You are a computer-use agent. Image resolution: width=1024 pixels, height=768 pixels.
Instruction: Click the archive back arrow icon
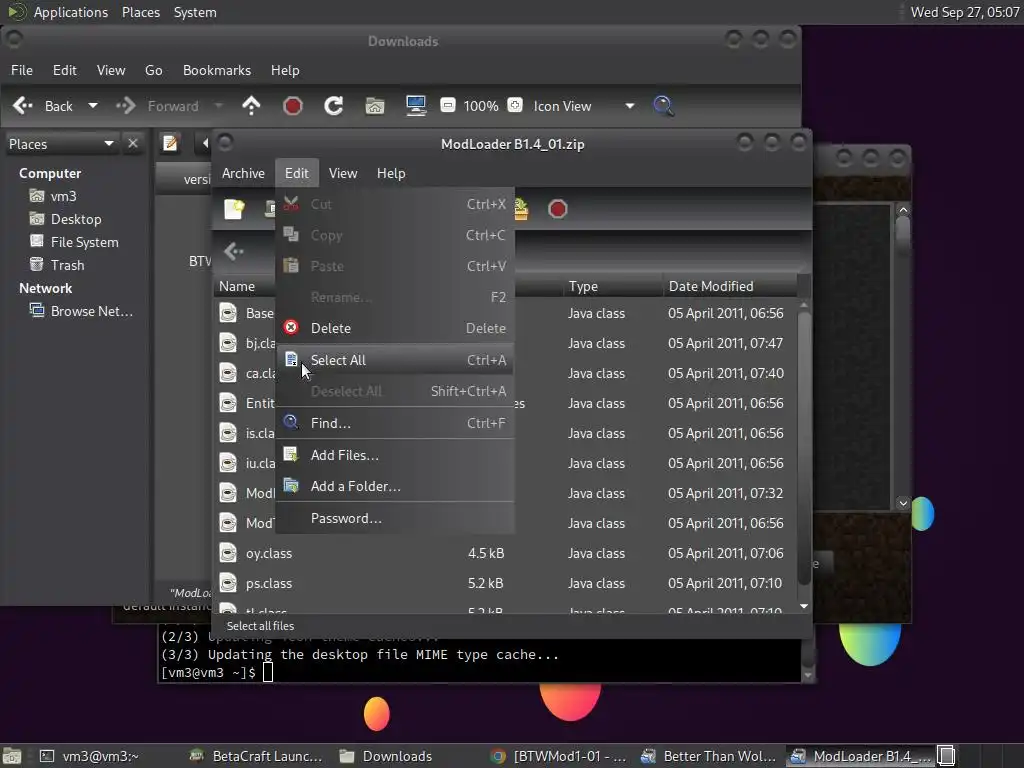click(x=234, y=251)
